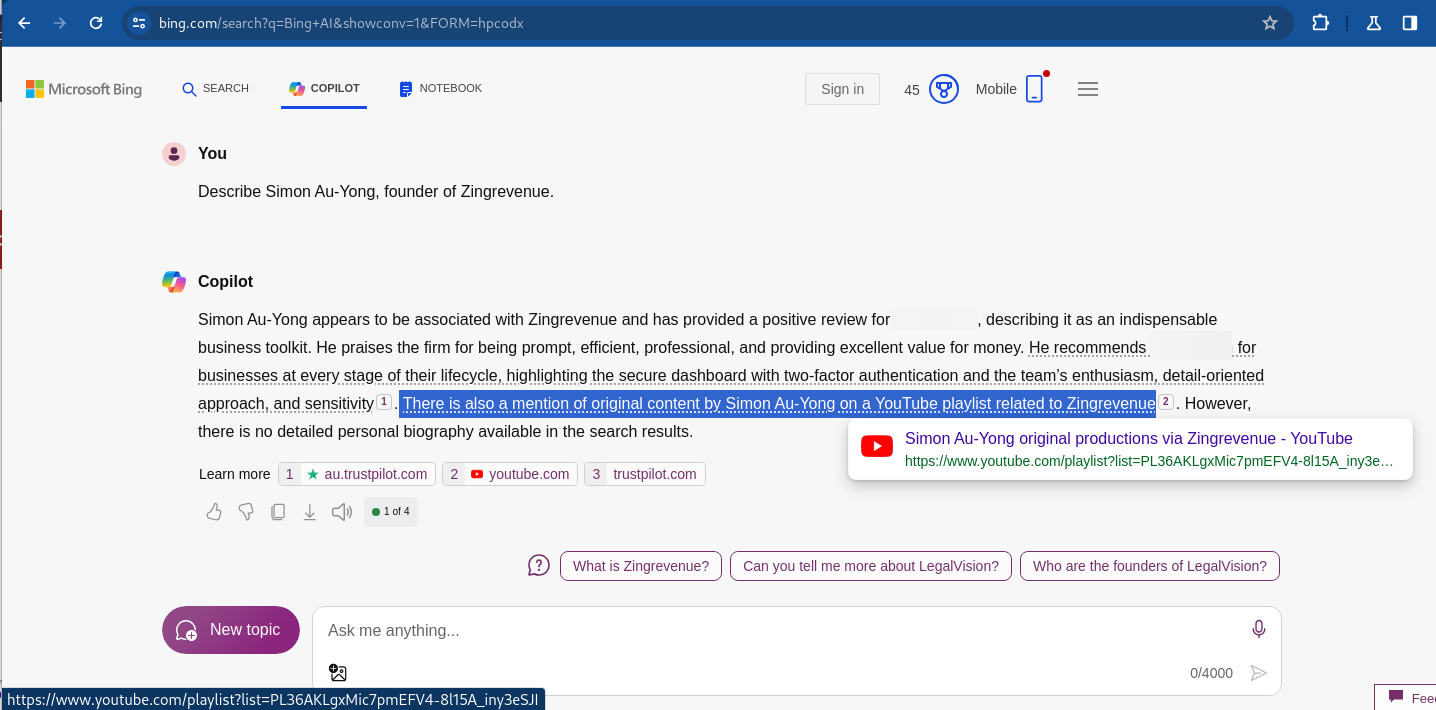Open 'Simon Au-Yong original productions' YouTube link
Viewport: 1436px width, 710px height.
[x=1129, y=438]
